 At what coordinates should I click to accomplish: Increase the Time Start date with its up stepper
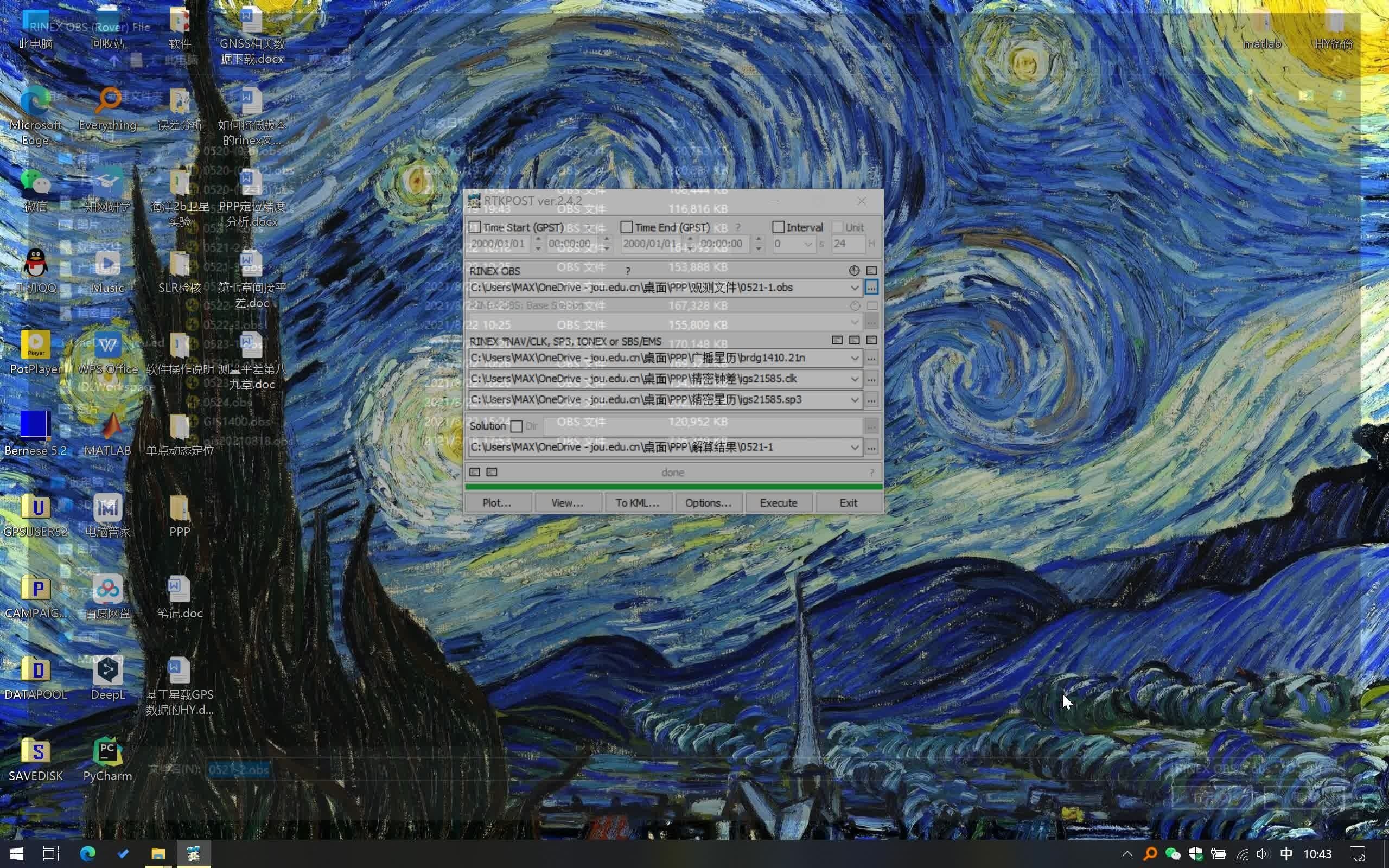(537, 240)
